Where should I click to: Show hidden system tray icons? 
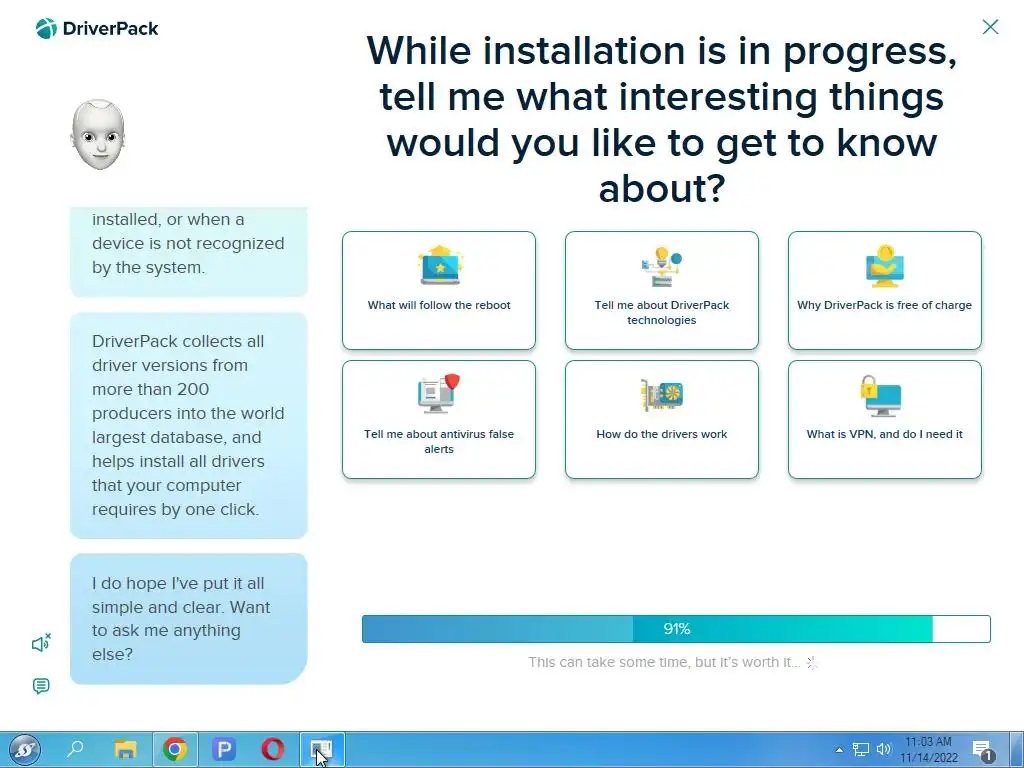[839, 750]
